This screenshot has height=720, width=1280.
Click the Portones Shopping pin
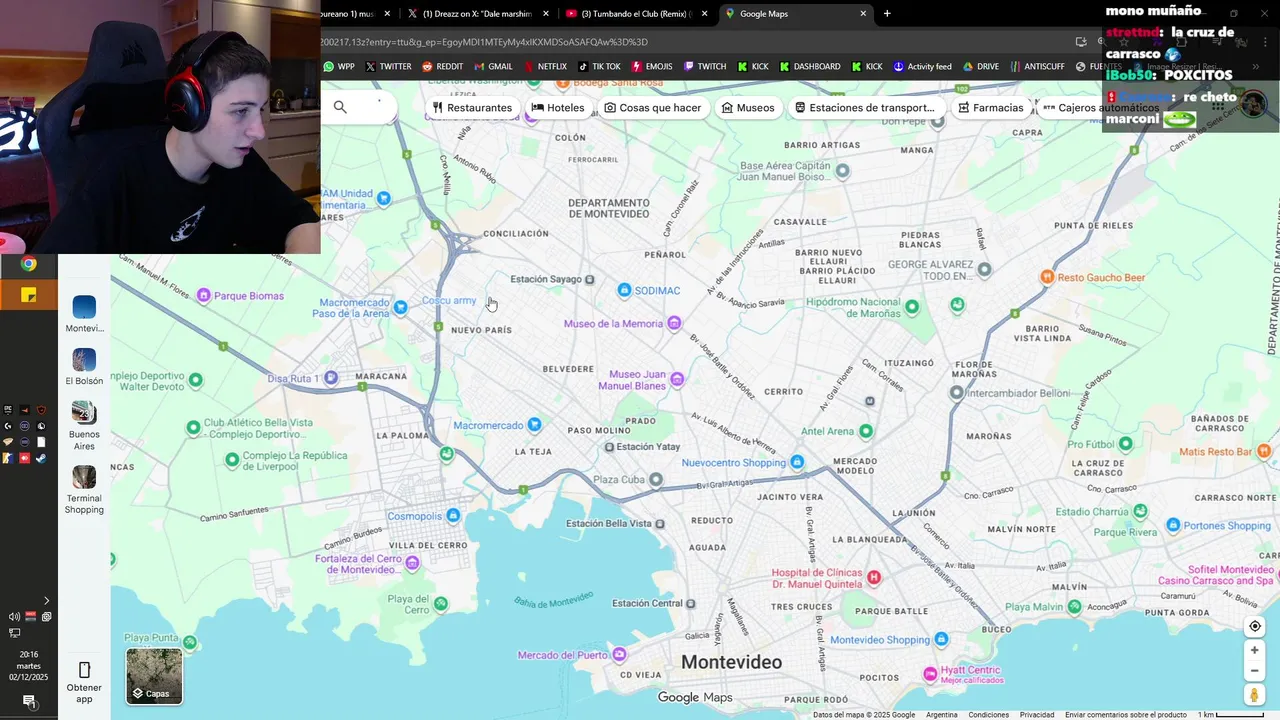click(x=1173, y=525)
